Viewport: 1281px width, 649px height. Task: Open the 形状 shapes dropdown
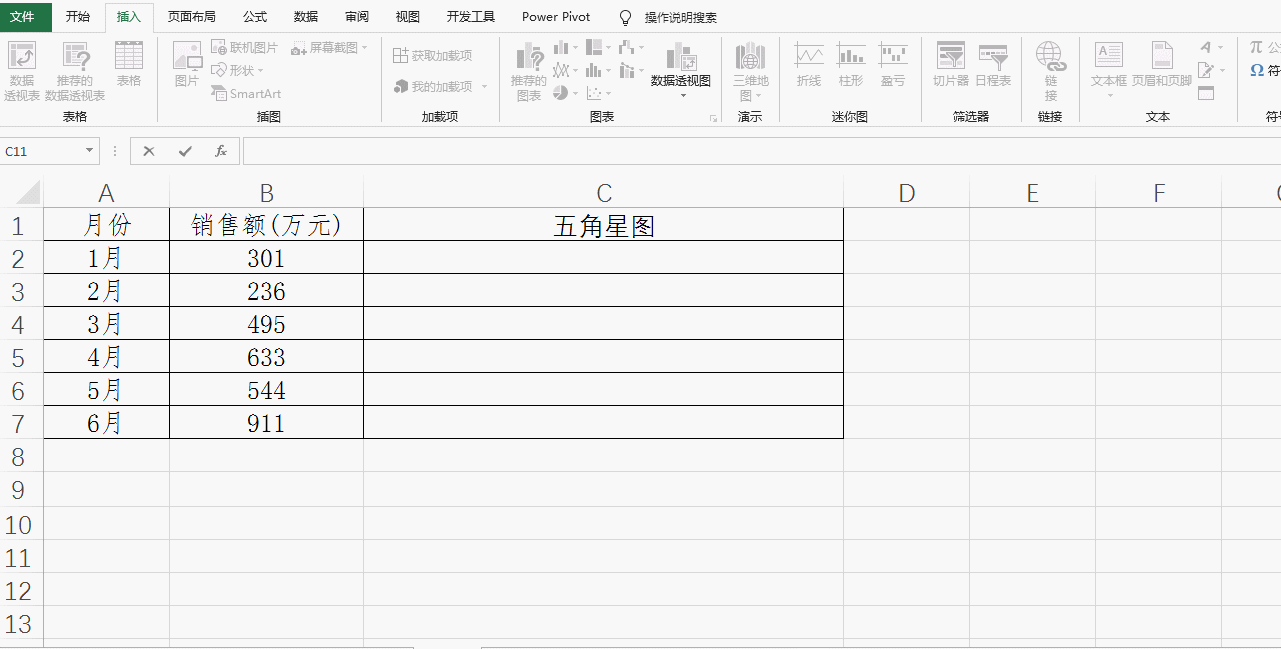(237, 70)
